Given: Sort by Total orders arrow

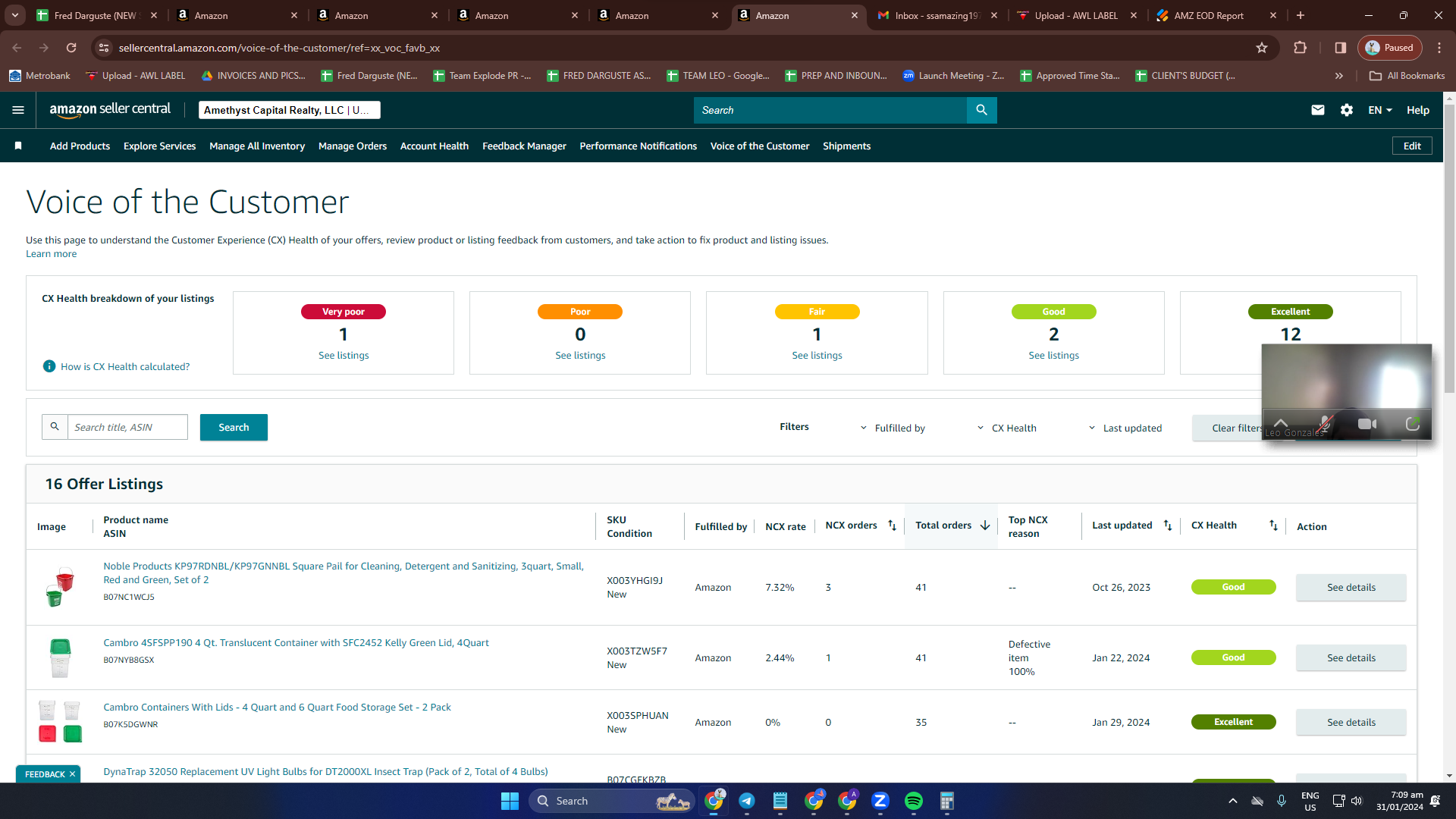Looking at the screenshot, I should [985, 526].
